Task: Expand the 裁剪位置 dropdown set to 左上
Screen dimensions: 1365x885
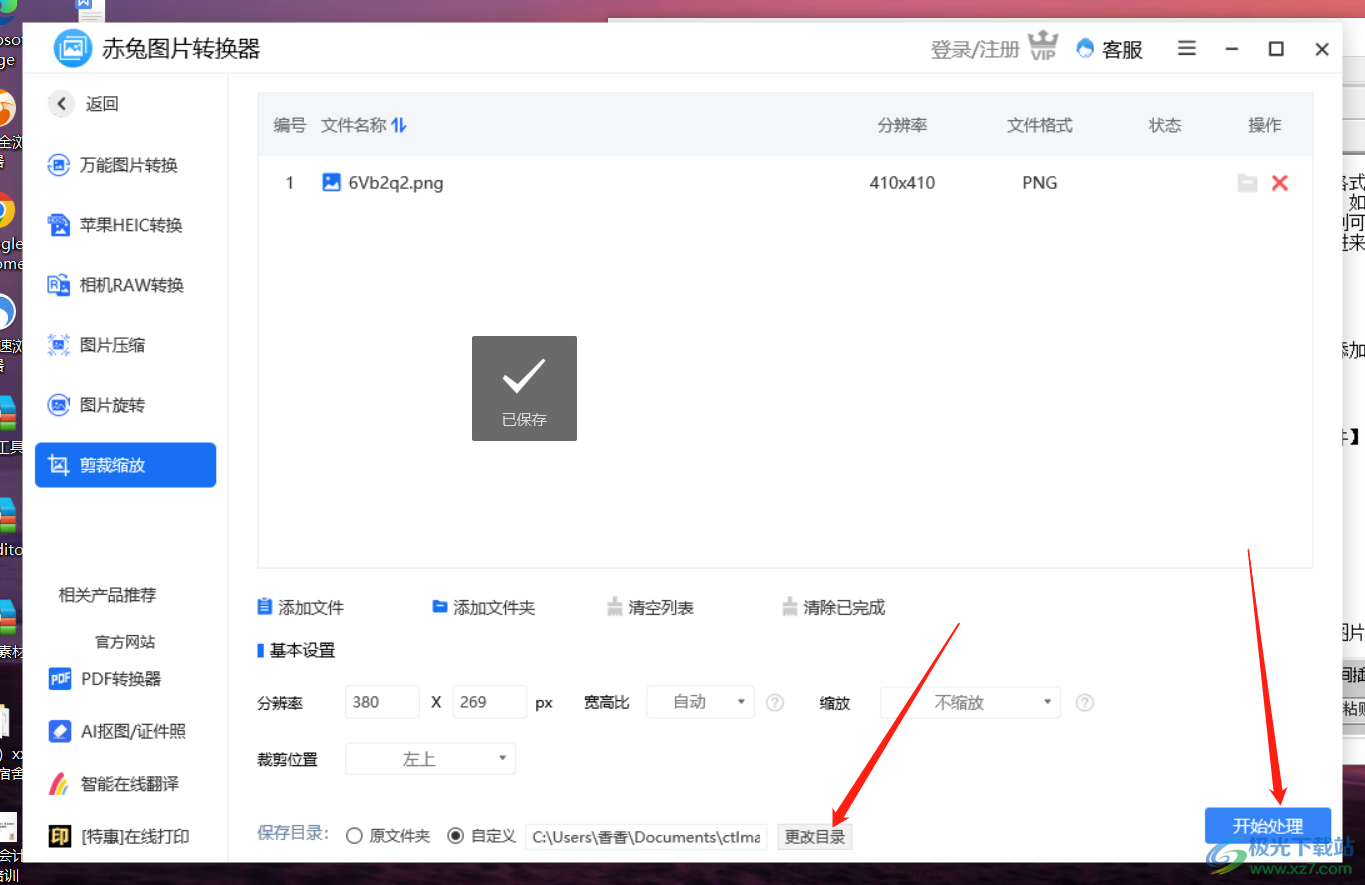Action: [430, 759]
